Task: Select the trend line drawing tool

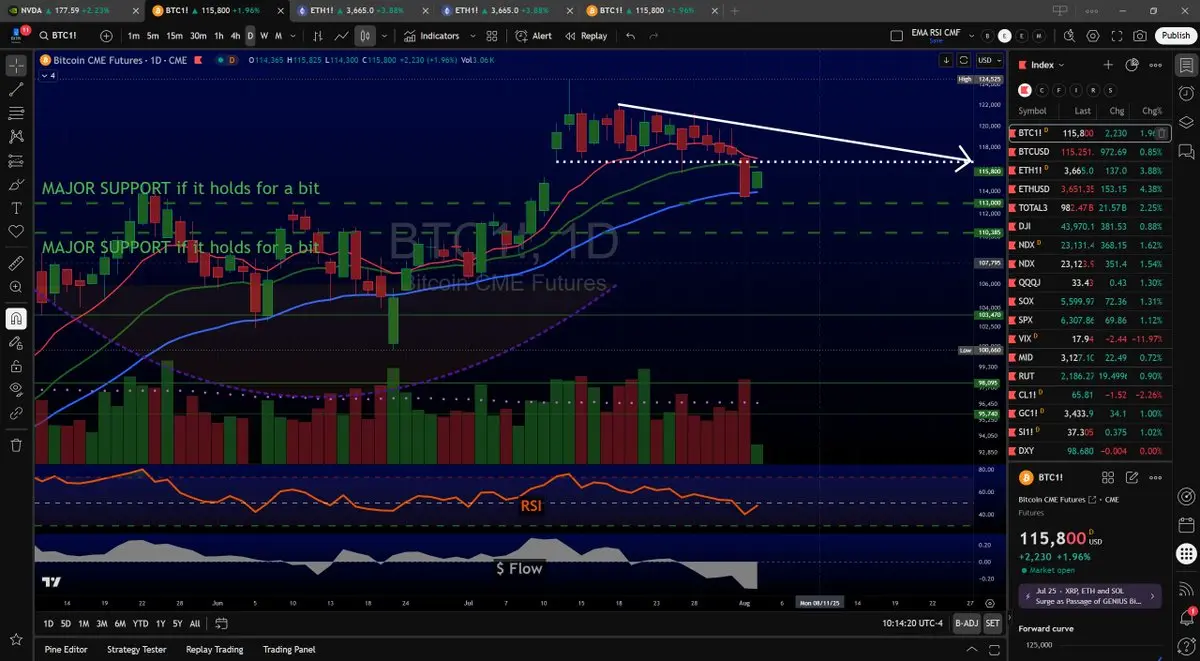Action: pyautogui.click(x=16, y=89)
